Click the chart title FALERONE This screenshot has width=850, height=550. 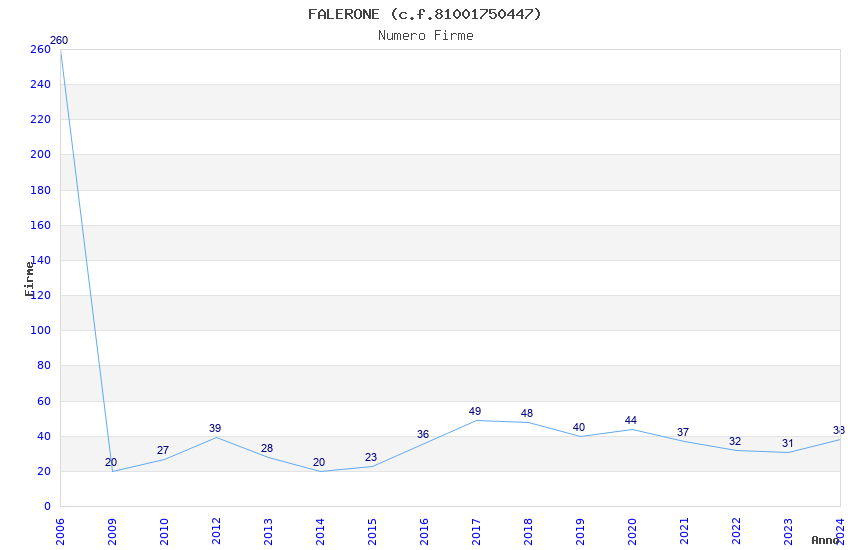click(x=344, y=15)
